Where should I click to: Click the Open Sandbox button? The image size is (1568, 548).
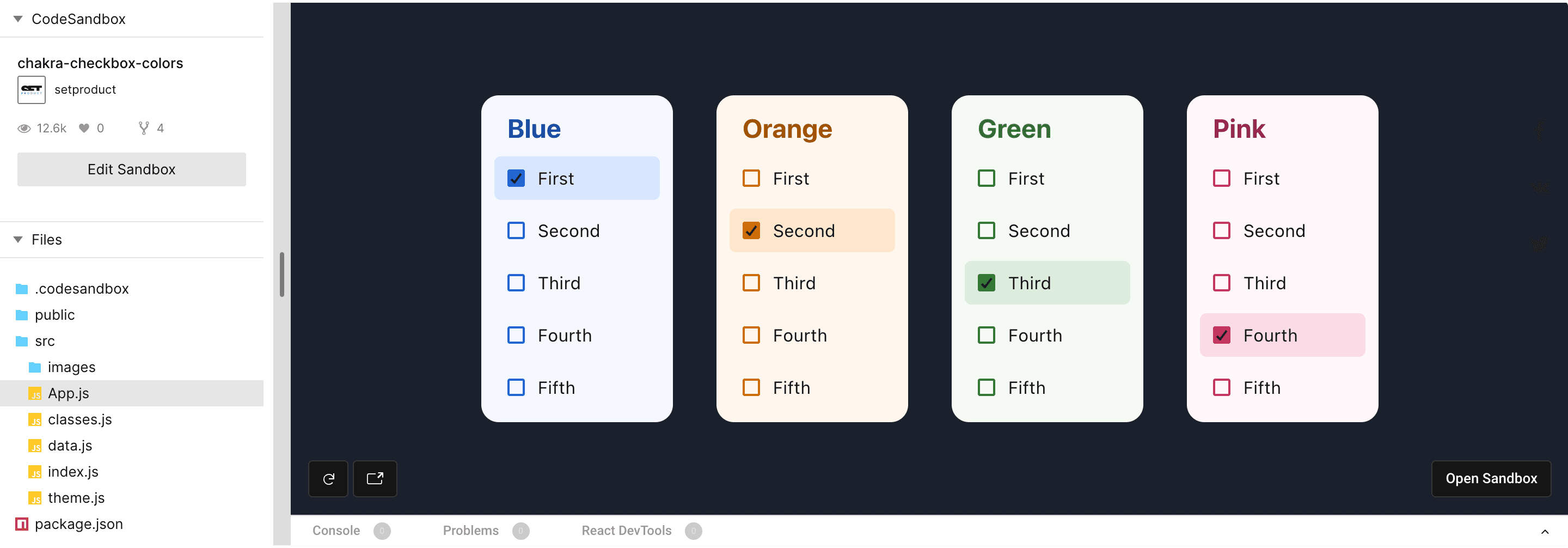(x=1491, y=479)
